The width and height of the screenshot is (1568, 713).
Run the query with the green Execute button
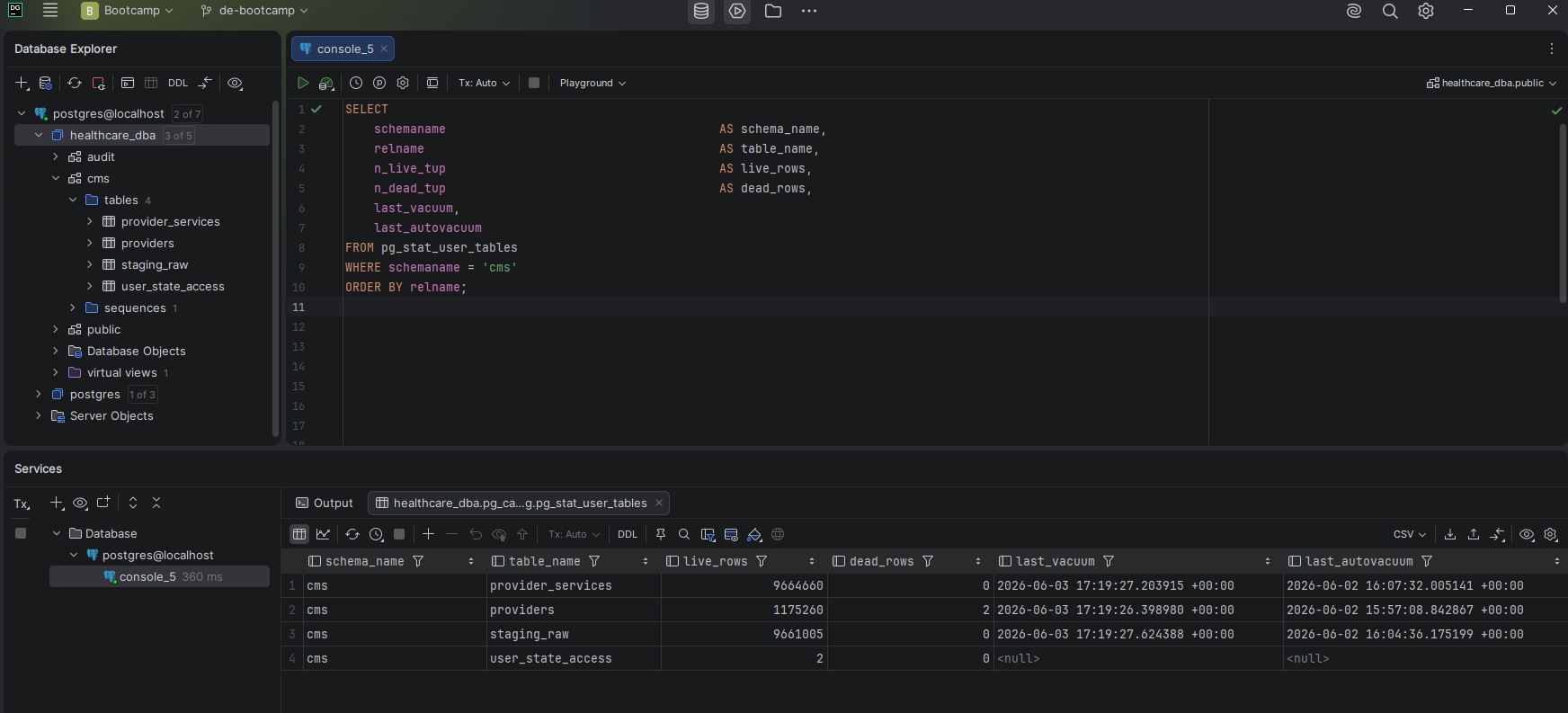coord(303,83)
